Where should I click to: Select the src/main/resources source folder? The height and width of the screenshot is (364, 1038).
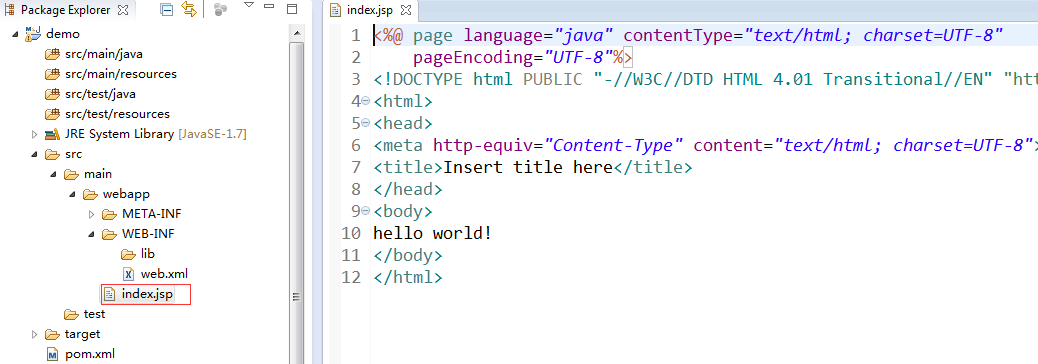click(x=120, y=74)
